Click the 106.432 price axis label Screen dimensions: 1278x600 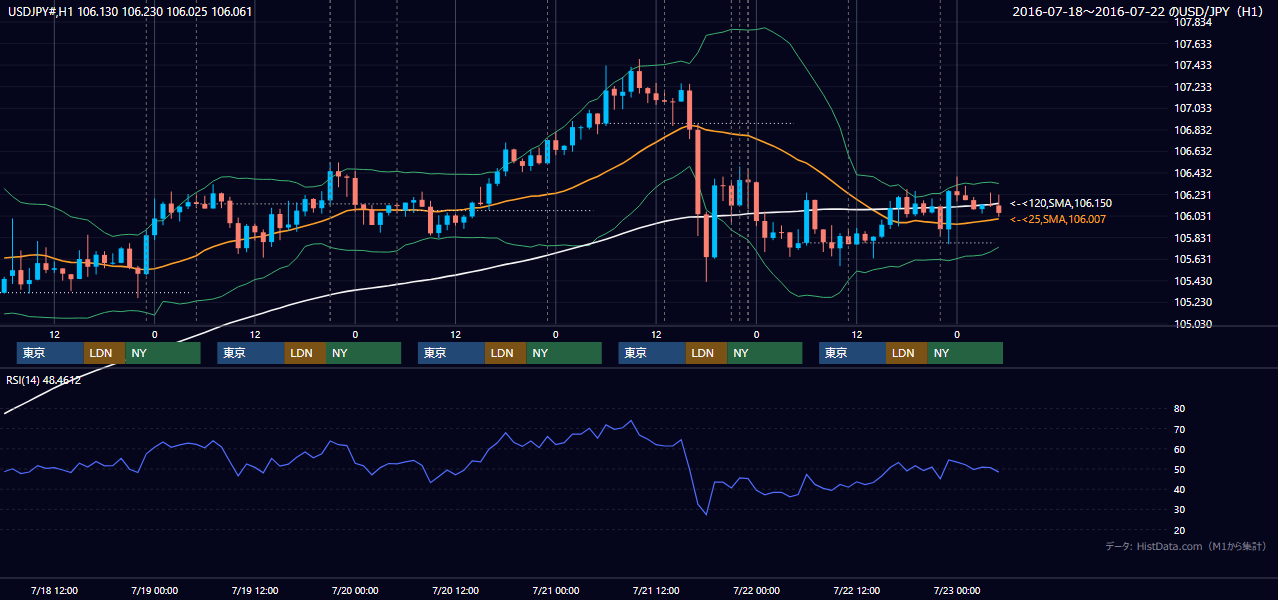pos(1195,173)
